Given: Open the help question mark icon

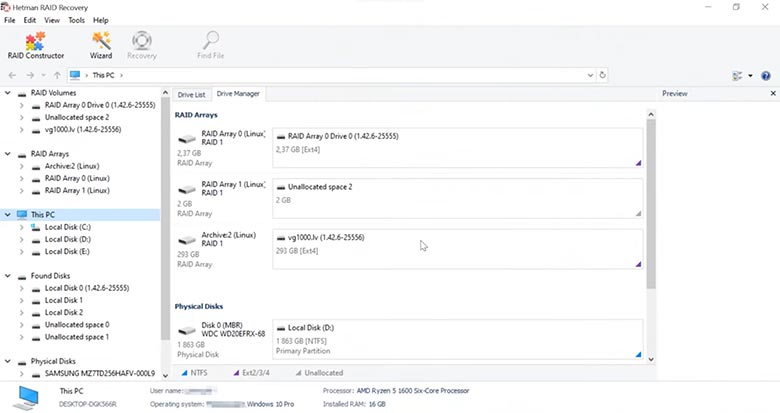Looking at the screenshot, I should [x=766, y=75].
